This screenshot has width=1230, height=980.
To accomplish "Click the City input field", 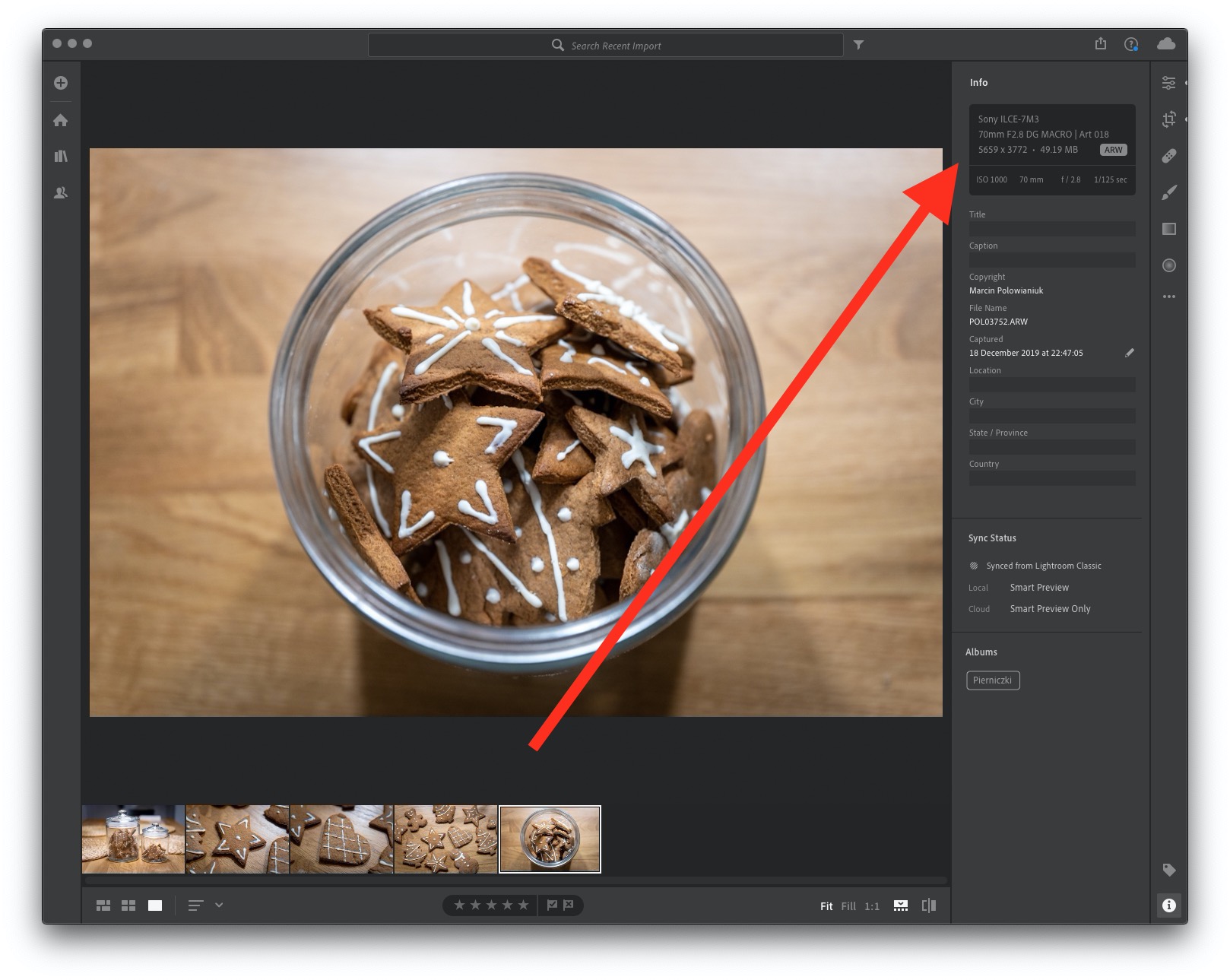I will 1052,416.
